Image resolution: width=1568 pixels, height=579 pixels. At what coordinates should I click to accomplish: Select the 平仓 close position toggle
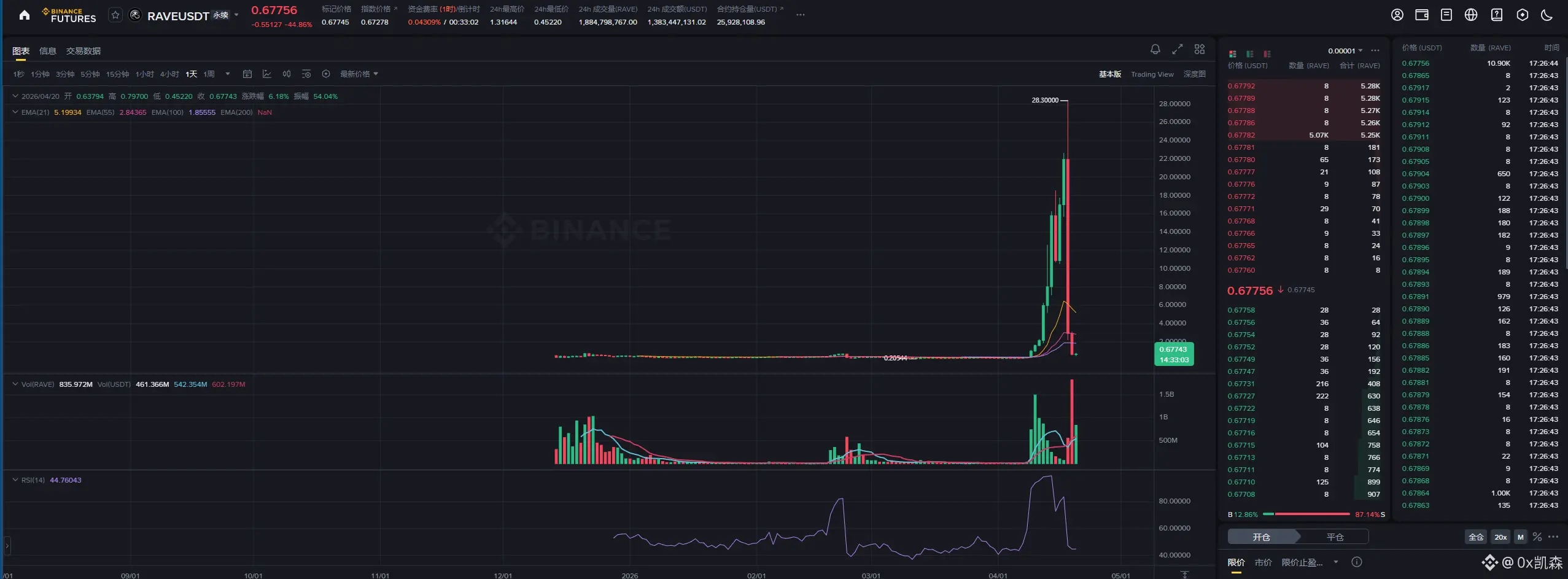tap(1335, 537)
